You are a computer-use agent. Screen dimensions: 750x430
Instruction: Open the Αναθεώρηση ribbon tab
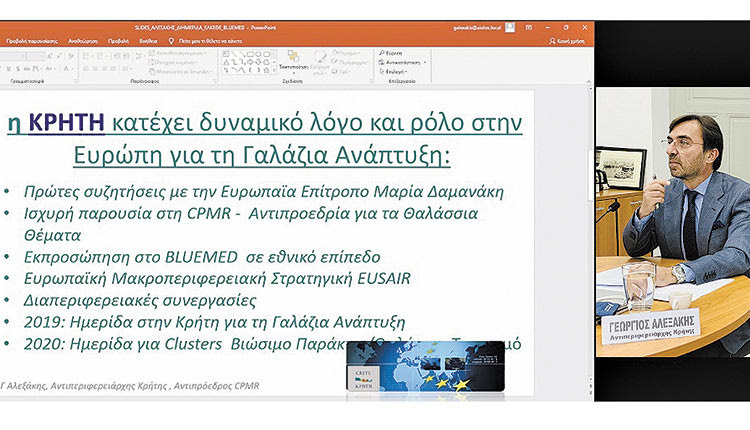(x=83, y=41)
